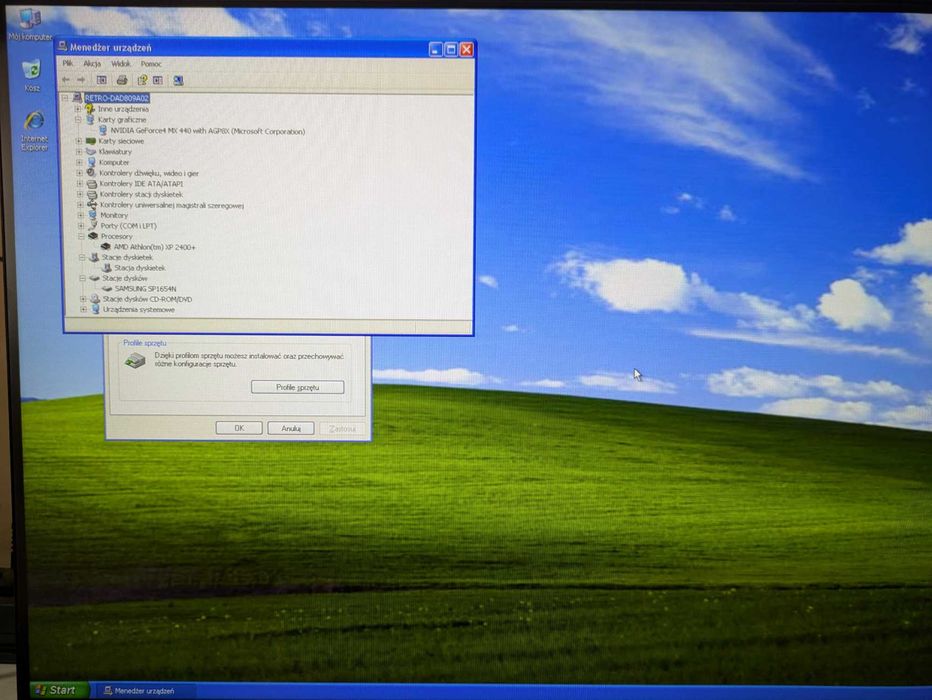This screenshot has width=932, height=700.
Task: Select the Porty (COM i LPT) entry
Action: pyautogui.click(x=128, y=226)
